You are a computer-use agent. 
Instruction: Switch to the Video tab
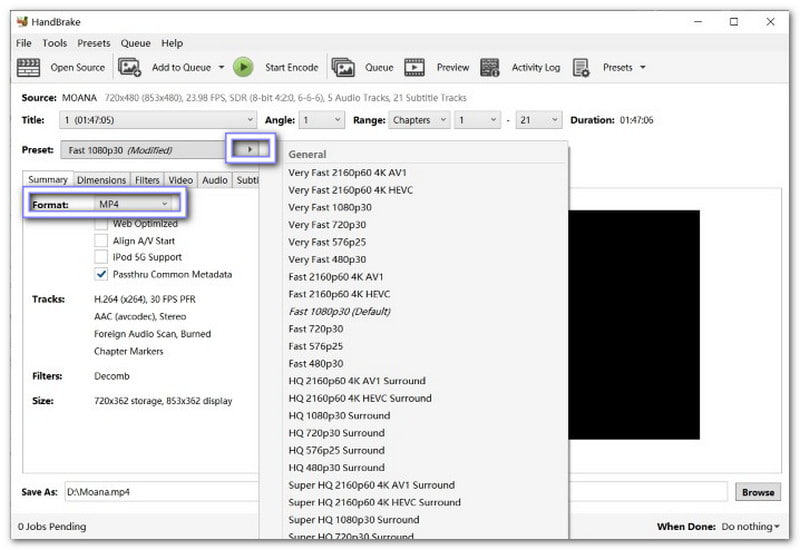pyautogui.click(x=181, y=180)
